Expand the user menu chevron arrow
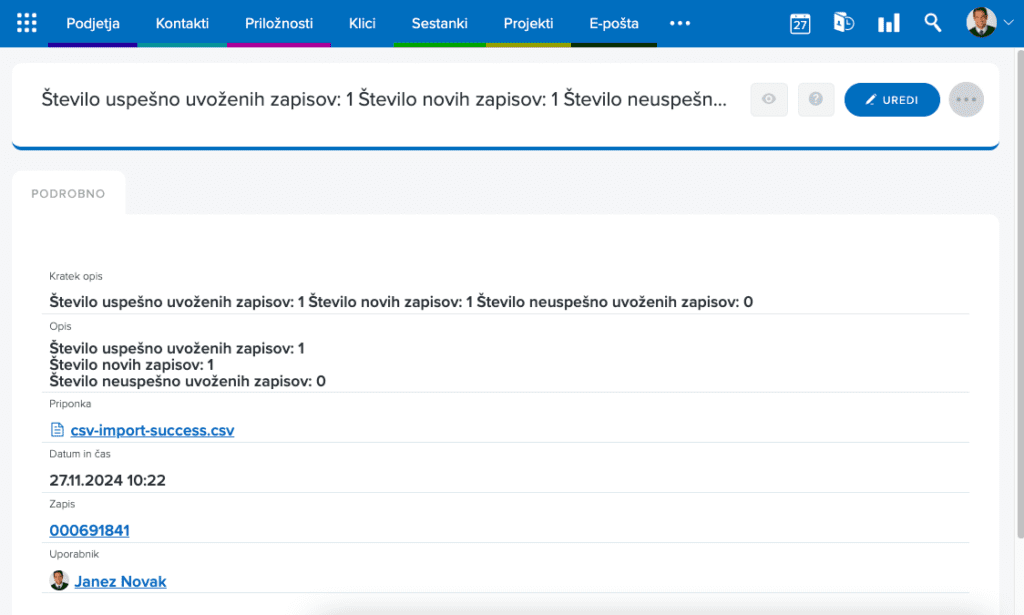Viewport: 1024px width, 615px height. pos(1007,24)
